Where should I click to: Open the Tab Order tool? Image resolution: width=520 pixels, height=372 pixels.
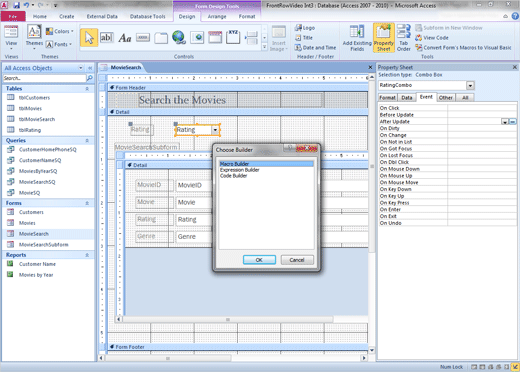(x=404, y=38)
